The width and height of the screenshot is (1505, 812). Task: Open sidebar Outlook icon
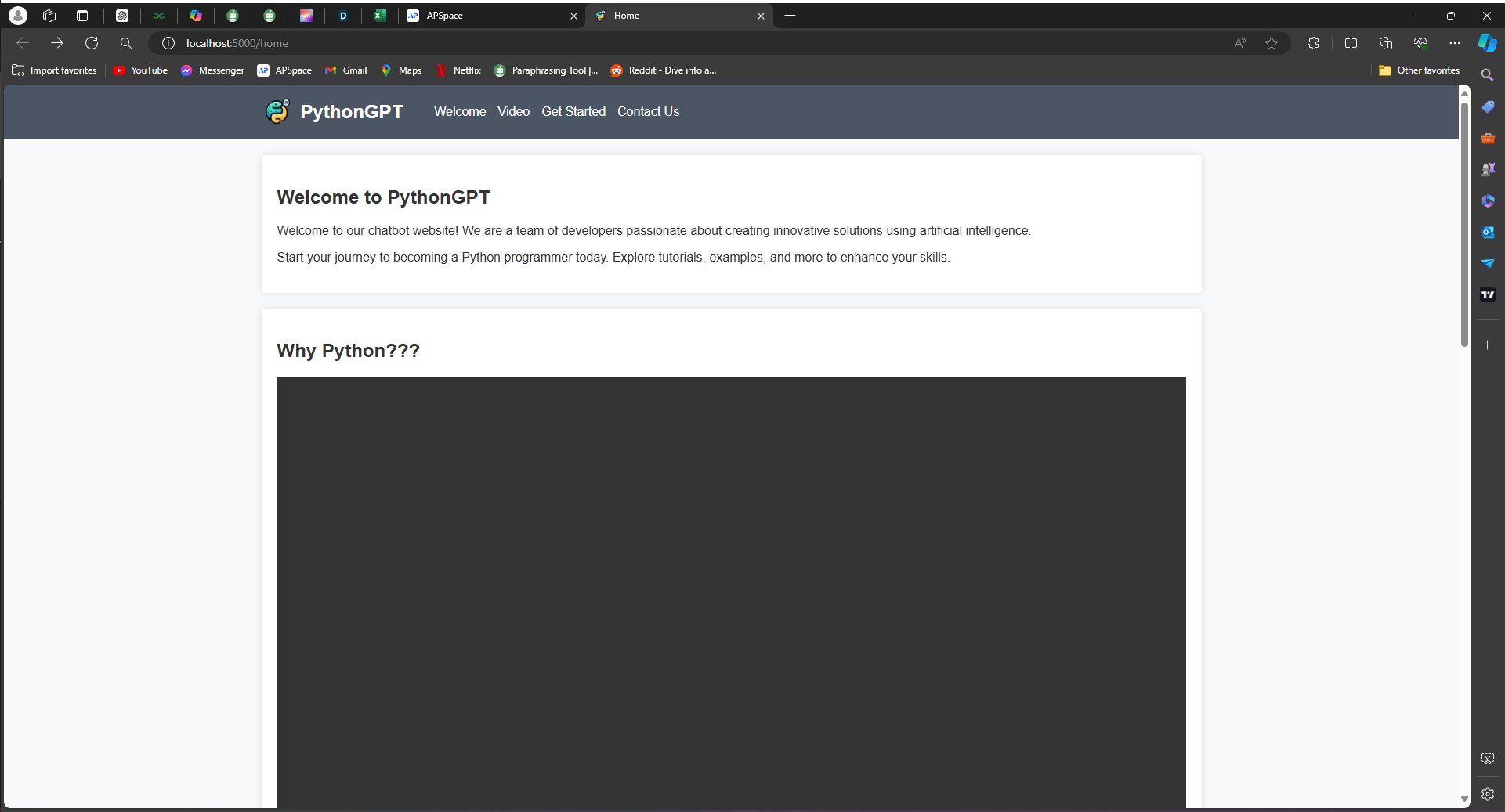click(x=1488, y=232)
